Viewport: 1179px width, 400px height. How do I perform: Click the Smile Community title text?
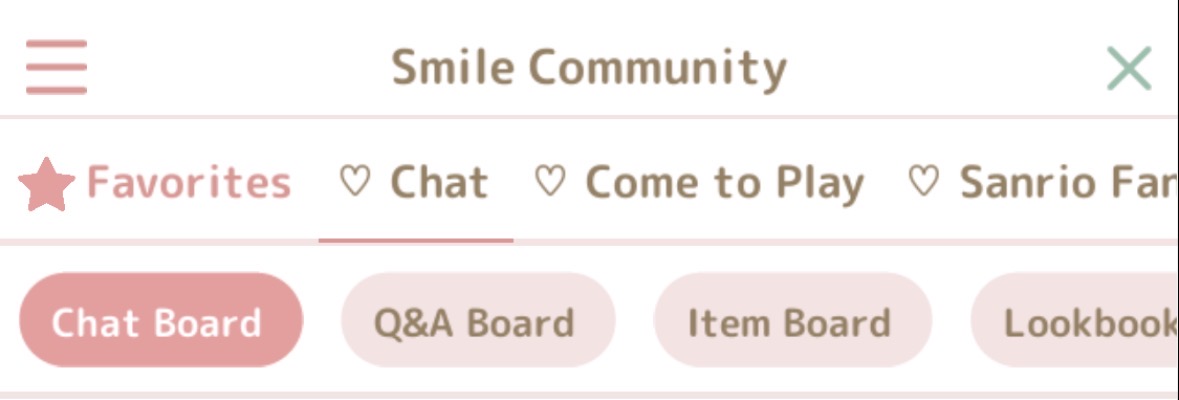(x=588, y=69)
